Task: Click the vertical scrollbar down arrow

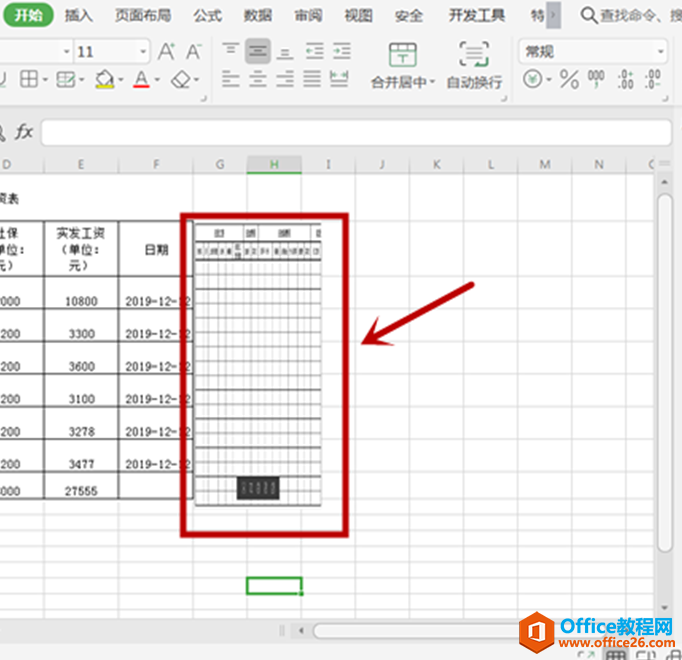Action: point(665,607)
